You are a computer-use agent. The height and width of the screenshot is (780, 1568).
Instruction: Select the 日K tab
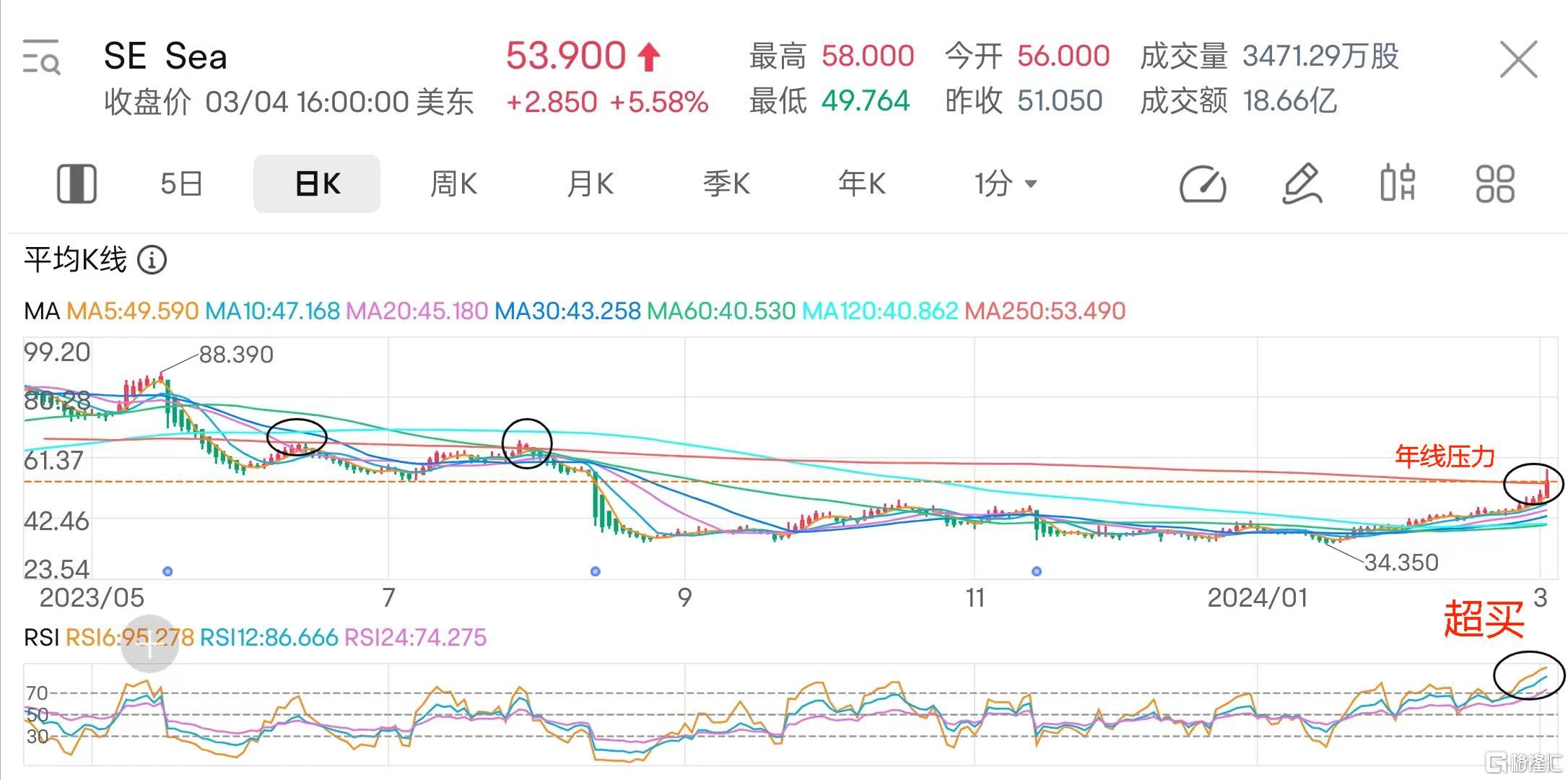(317, 183)
